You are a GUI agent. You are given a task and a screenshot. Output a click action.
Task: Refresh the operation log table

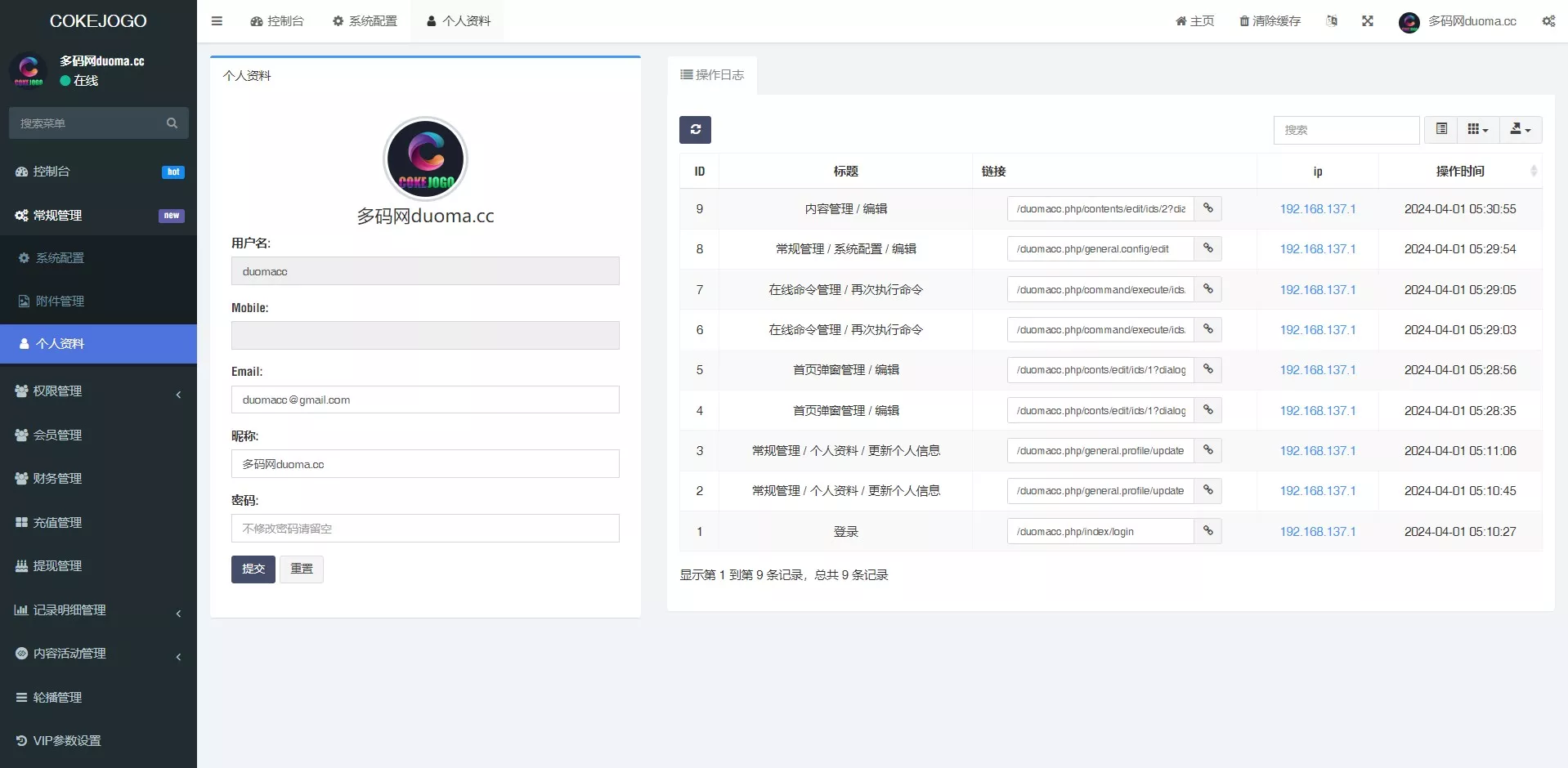(695, 129)
